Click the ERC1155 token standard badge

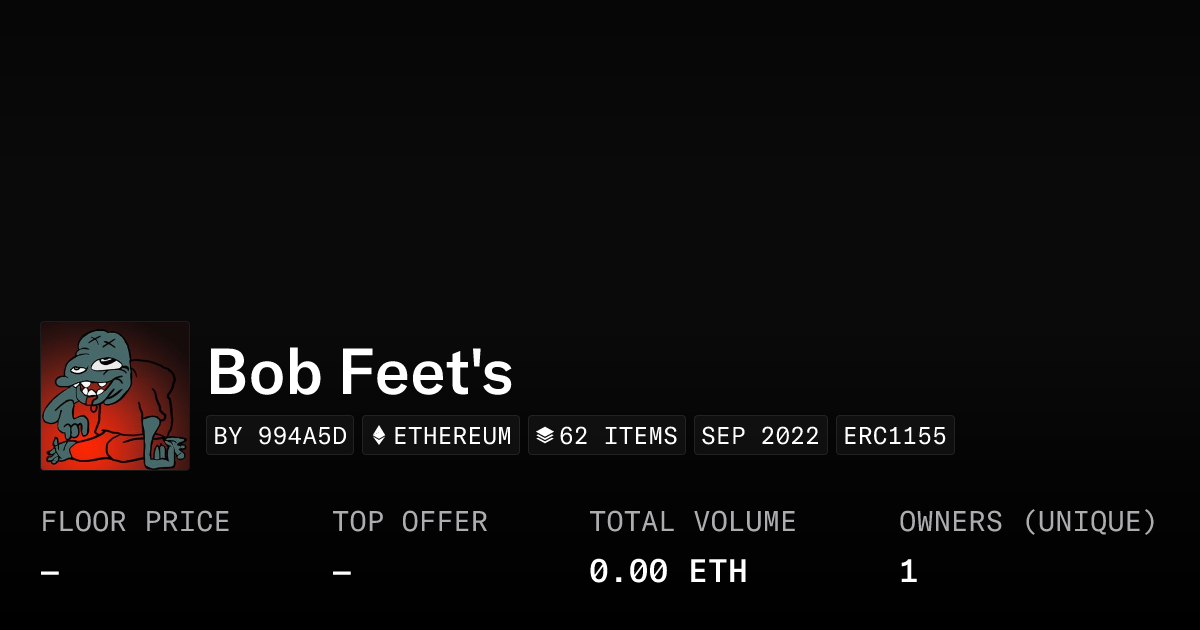pyautogui.click(x=895, y=436)
